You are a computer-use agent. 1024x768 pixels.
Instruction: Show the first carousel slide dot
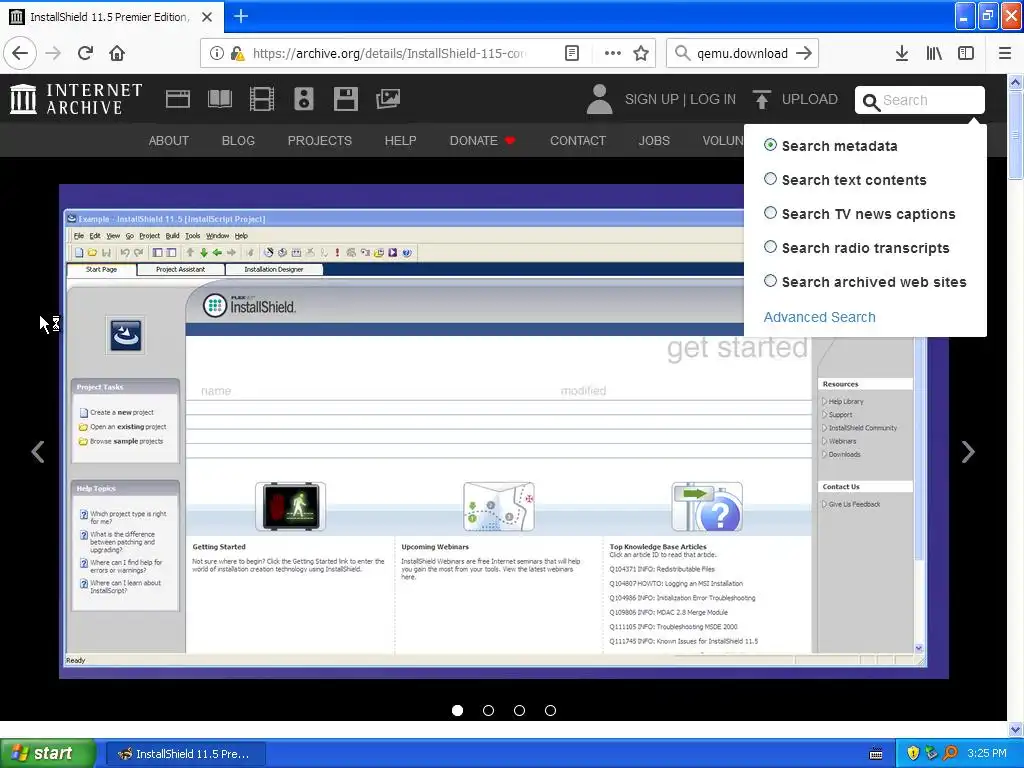[457, 711]
